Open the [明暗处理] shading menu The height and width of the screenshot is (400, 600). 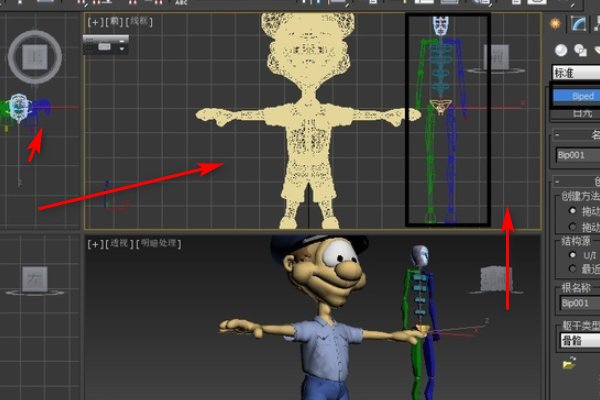158,243
